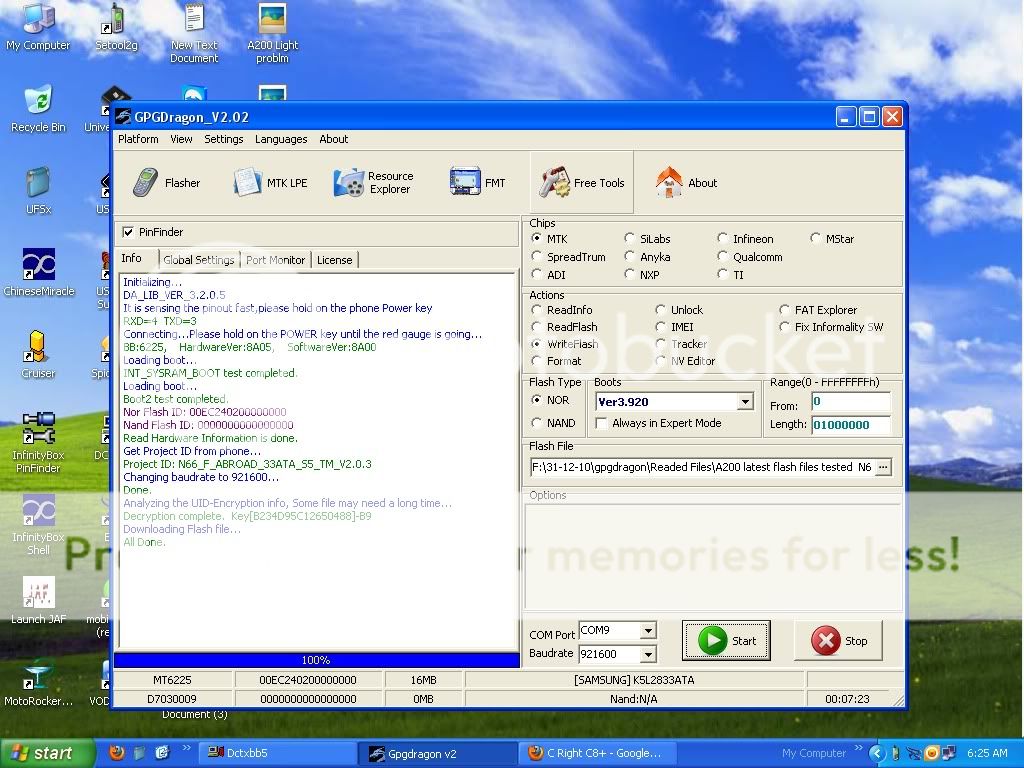Open the Free Tools section

[x=581, y=183]
